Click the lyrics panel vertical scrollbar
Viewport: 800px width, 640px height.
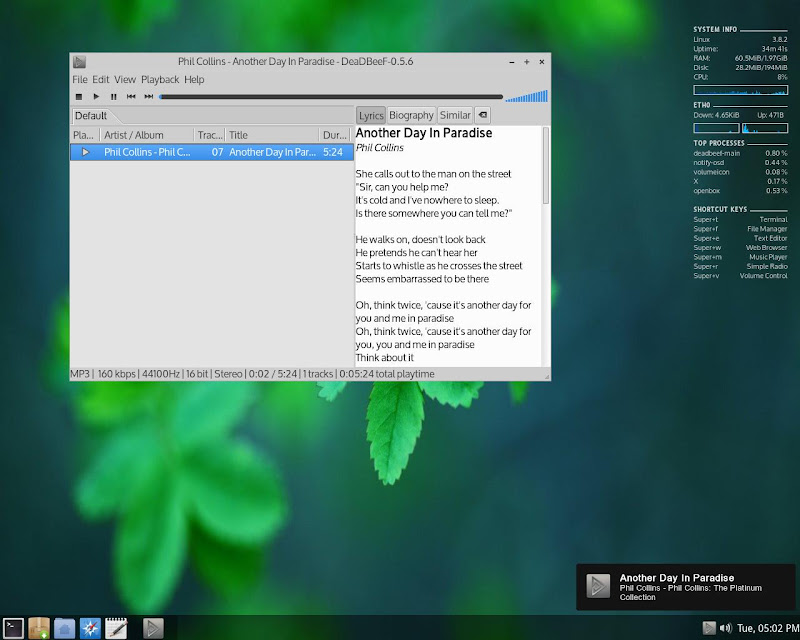point(545,165)
